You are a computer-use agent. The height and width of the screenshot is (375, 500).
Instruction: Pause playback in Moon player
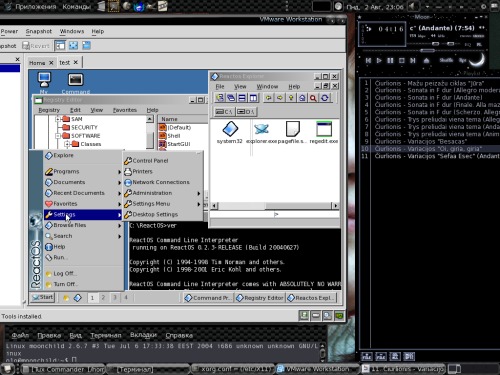390,60
